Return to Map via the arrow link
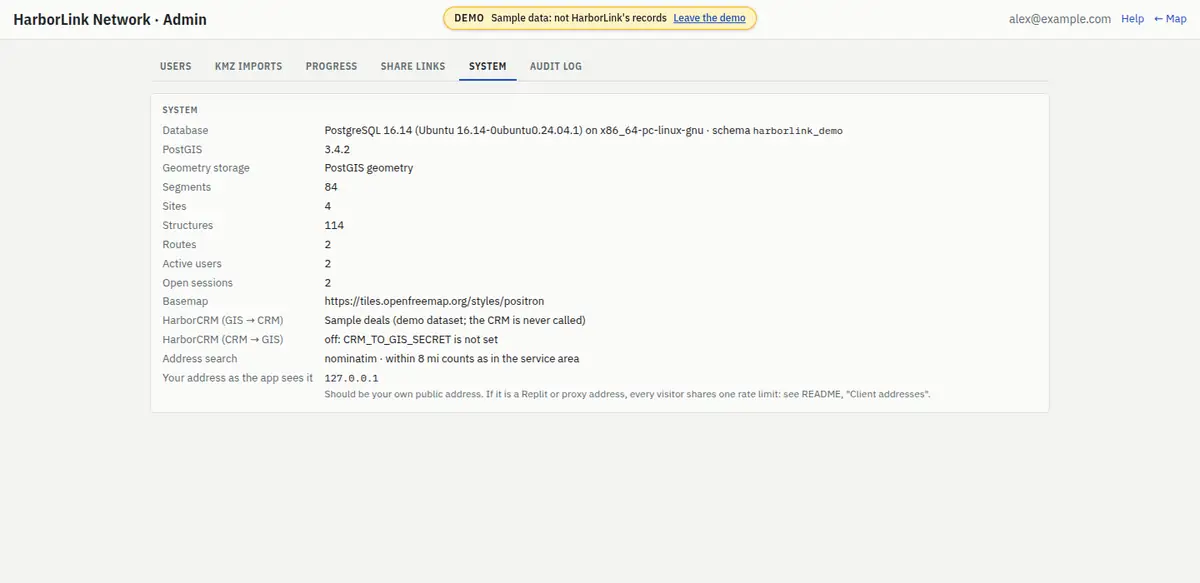The height and width of the screenshot is (583, 1200). (x=1170, y=19)
